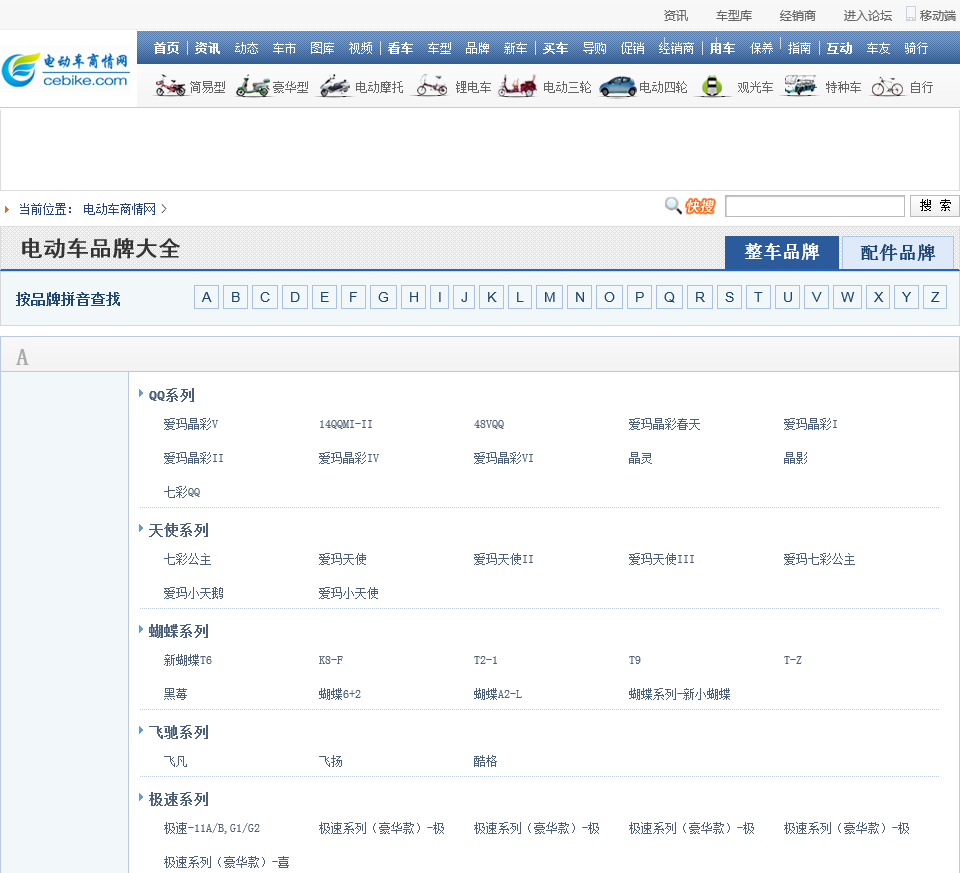The height and width of the screenshot is (873, 960).
Task: Open 经销商 in the blue navigation bar
Action: [x=676, y=48]
